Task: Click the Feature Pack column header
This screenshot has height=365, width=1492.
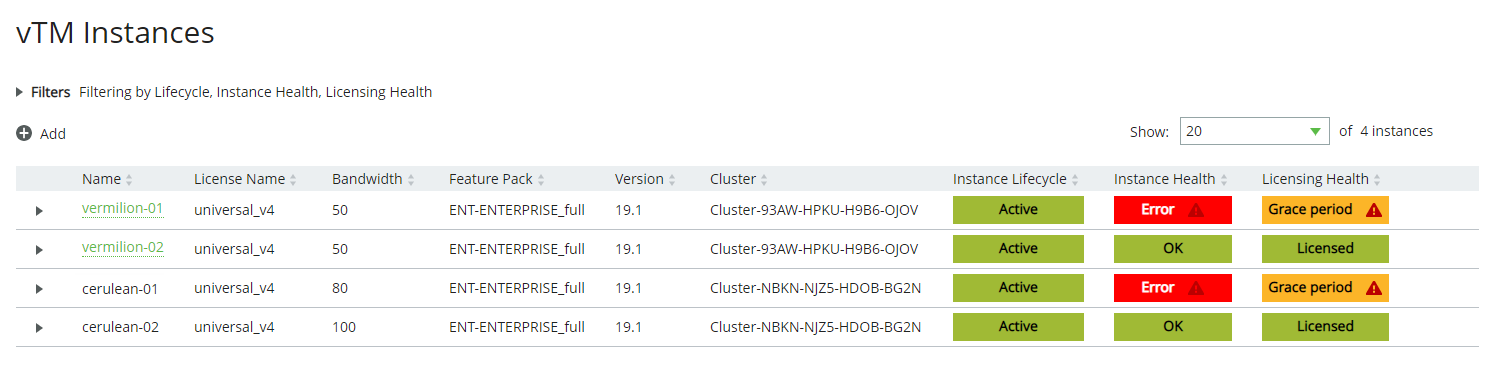Action: (491, 179)
